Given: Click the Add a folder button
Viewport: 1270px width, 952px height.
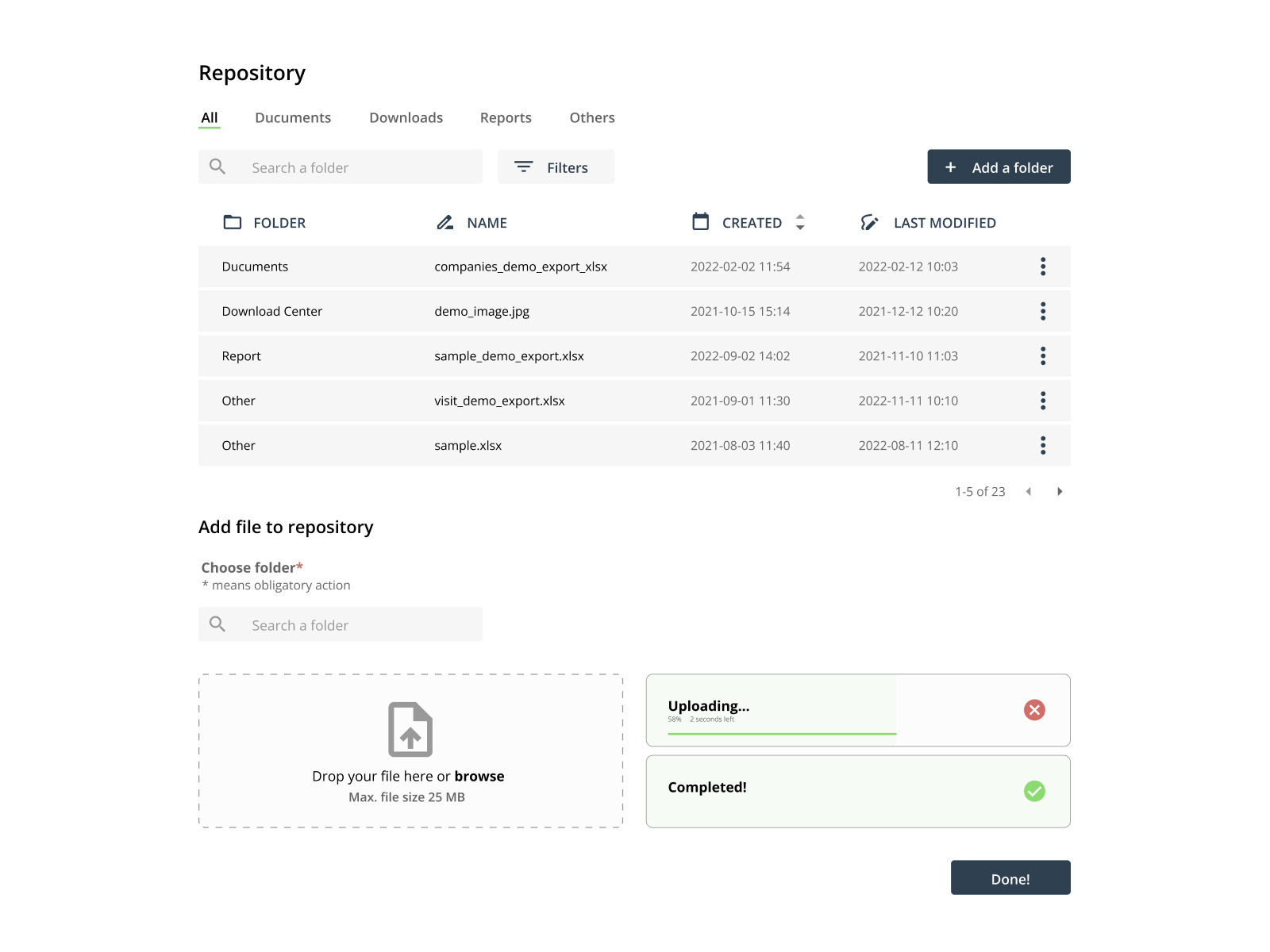Looking at the screenshot, I should tap(999, 167).
